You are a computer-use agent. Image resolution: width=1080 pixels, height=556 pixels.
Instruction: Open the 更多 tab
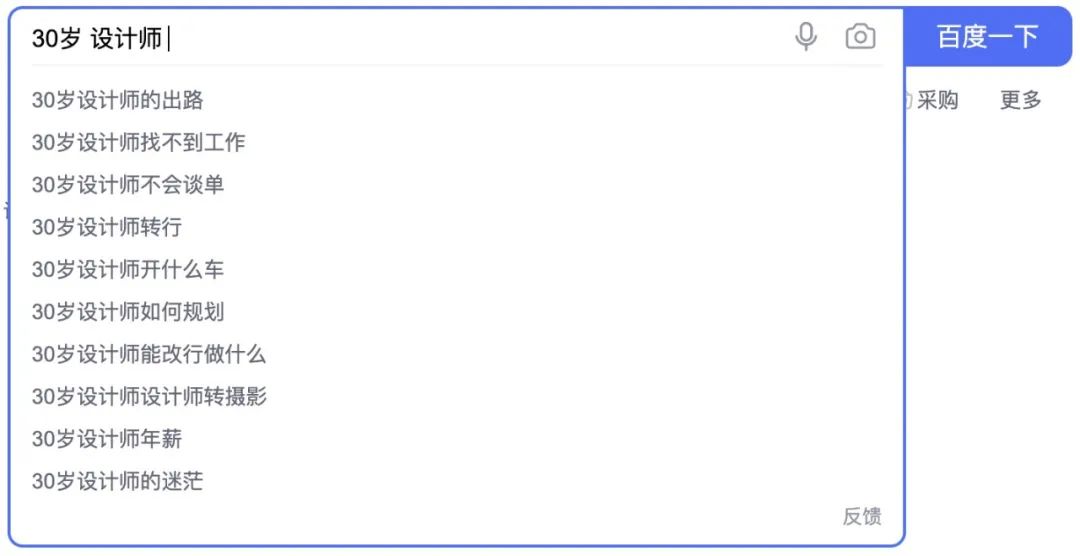pyautogui.click(x=1020, y=100)
